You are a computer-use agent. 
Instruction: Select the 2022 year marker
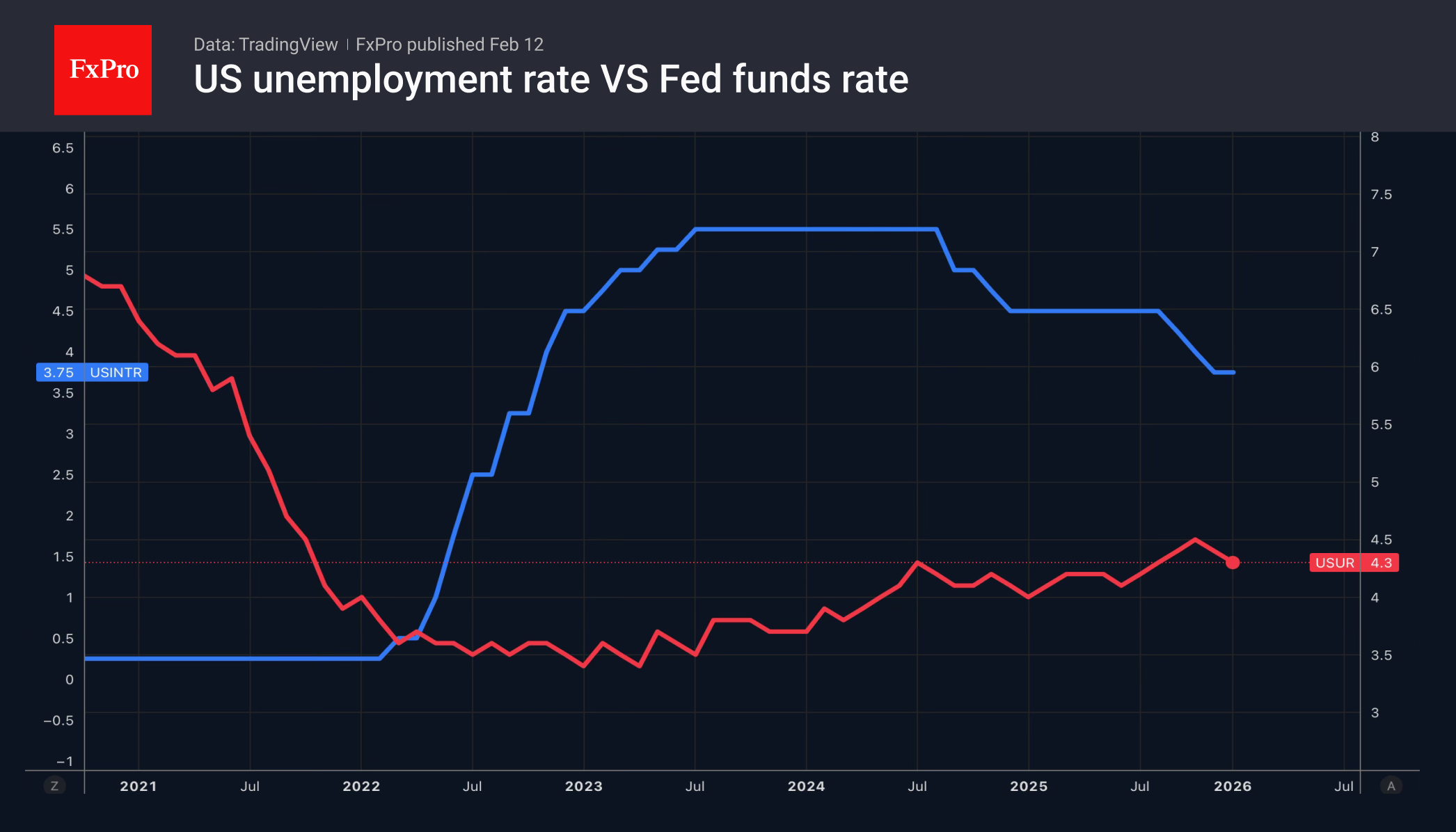click(361, 786)
